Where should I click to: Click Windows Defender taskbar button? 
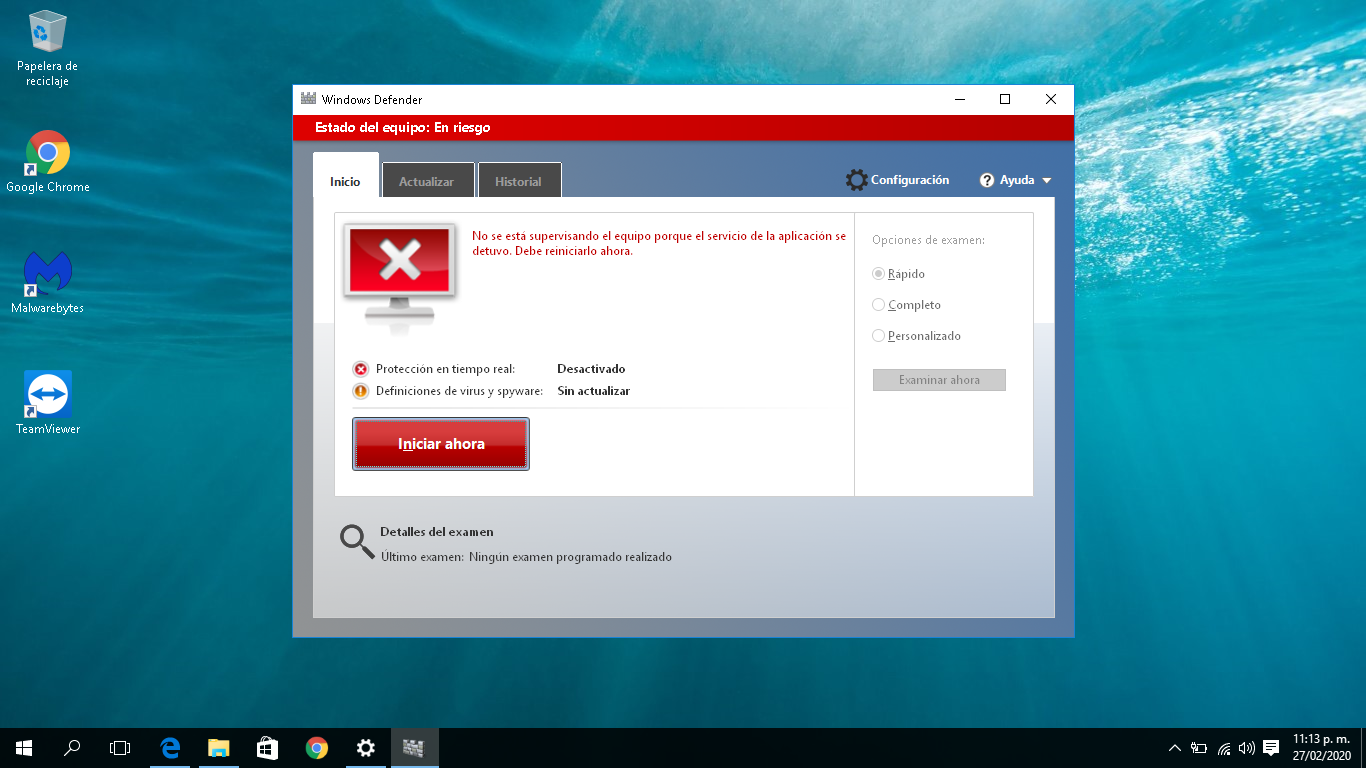[x=414, y=748]
